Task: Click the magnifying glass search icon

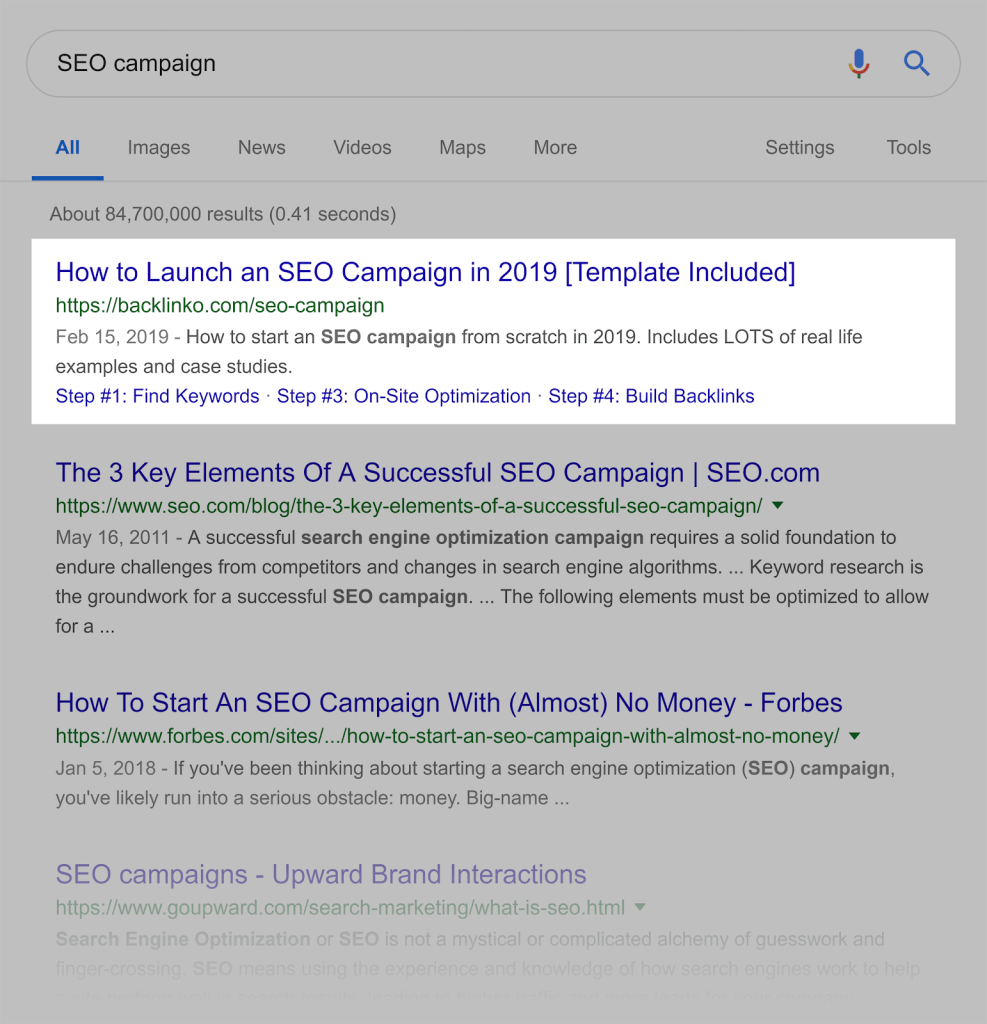Action: 916,63
